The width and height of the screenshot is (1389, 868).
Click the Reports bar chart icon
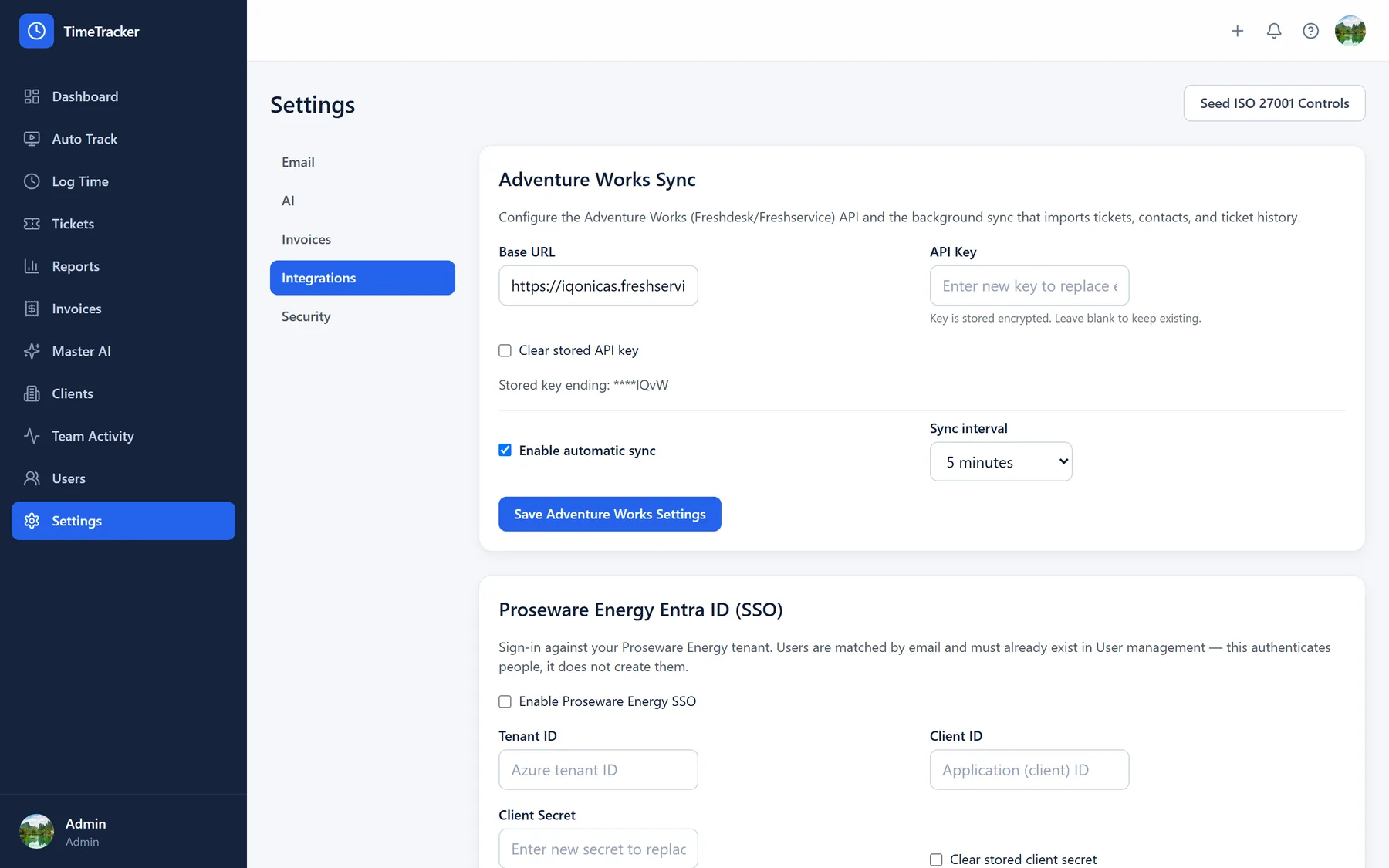pos(32,266)
